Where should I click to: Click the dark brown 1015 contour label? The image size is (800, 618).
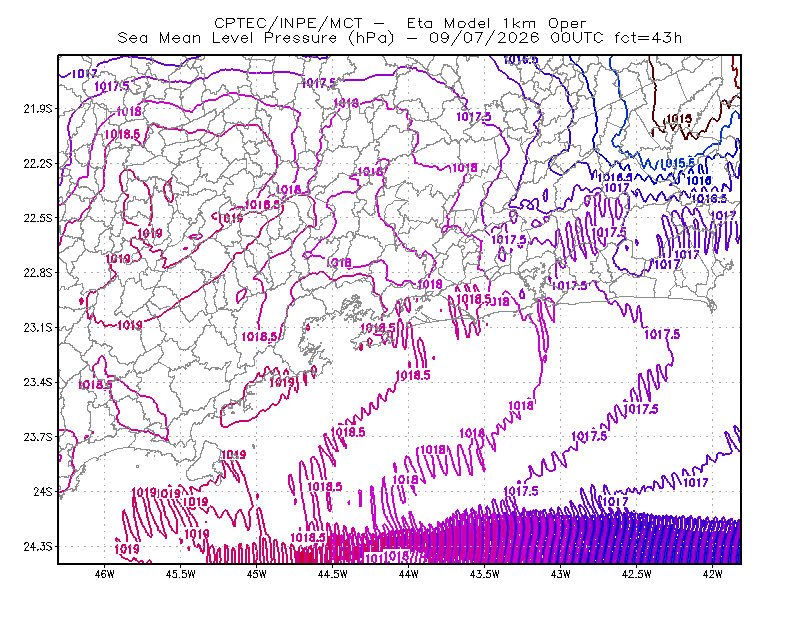click(679, 118)
